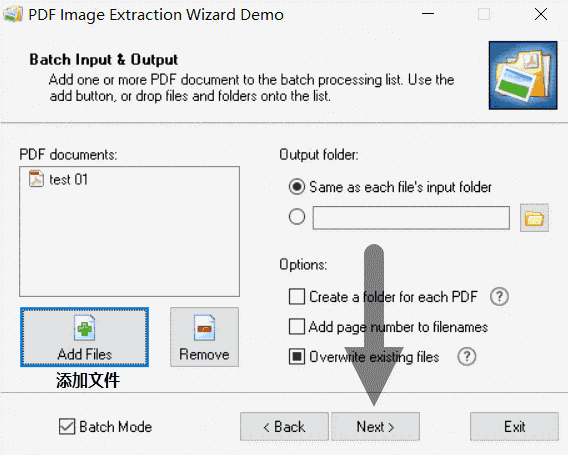Click the wizard folder picture in the header
Screen dimensions: 568x455
[523, 75]
